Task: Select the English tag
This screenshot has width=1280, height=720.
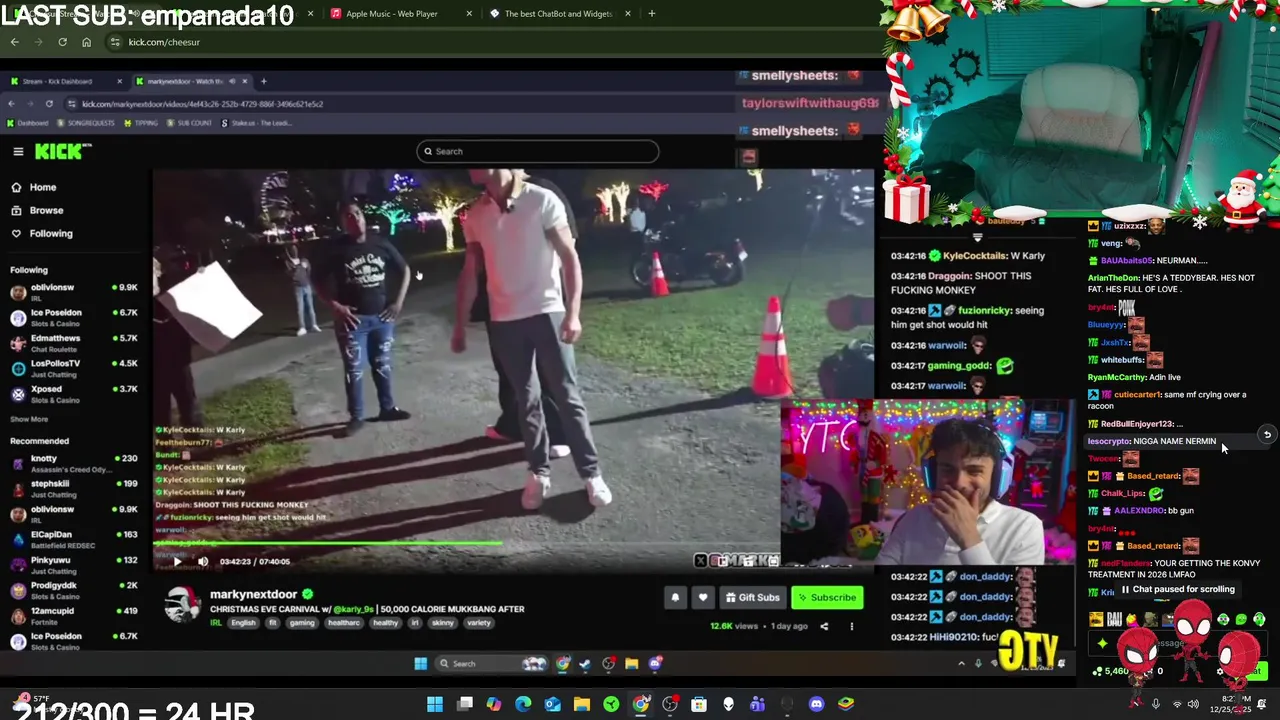Action: pos(243,623)
